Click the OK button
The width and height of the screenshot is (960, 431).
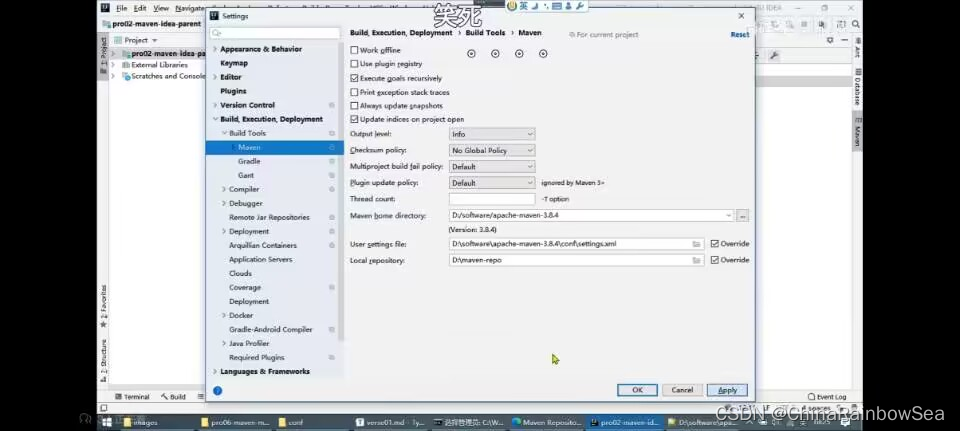click(x=637, y=390)
